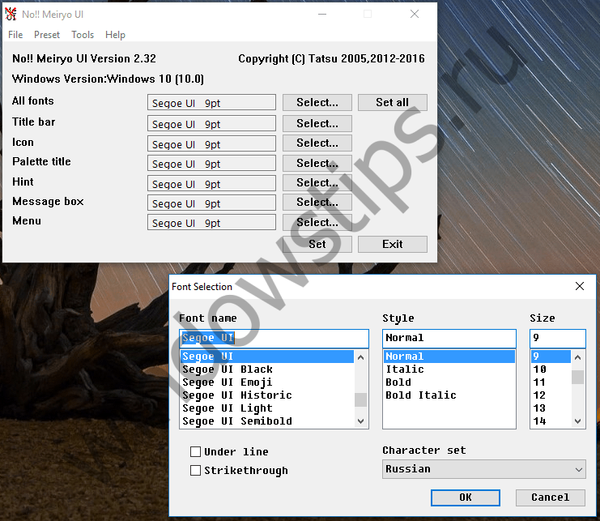This screenshot has width=600, height=521.
Task: Click the Size list scrollbar thumb
Action: [578, 377]
